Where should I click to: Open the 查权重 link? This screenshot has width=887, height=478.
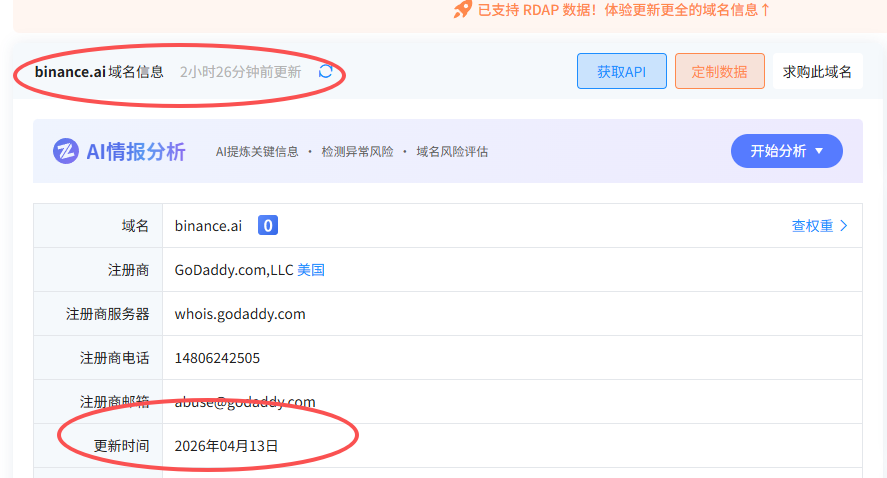(x=812, y=226)
